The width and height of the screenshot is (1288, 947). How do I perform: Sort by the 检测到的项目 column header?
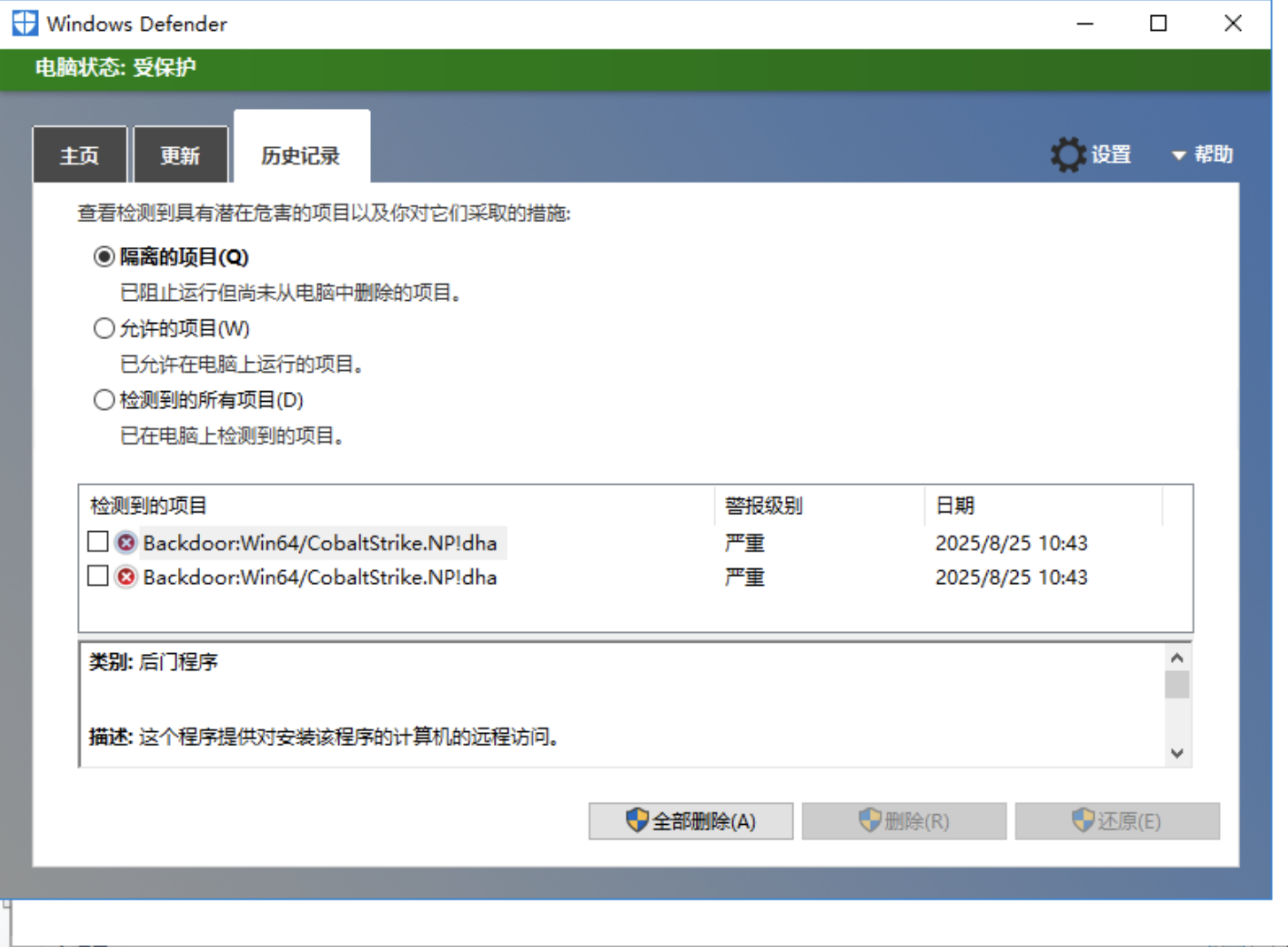[x=397, y=505]
